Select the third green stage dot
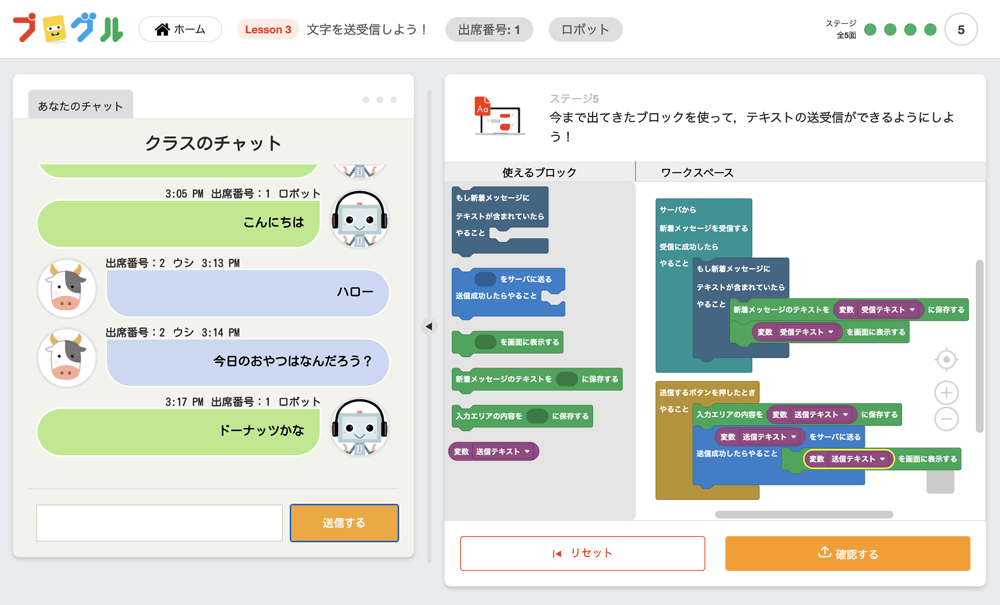This screenshot has height=605, width=1000. point(910,29)
